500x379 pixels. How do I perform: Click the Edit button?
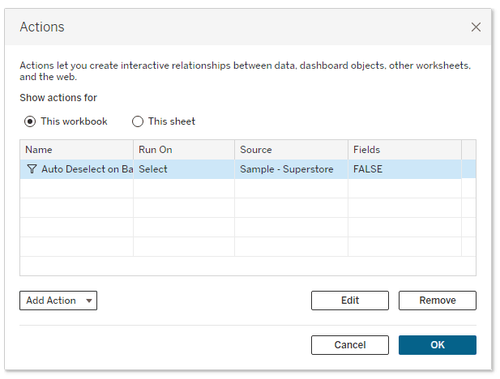click(350, 301)
